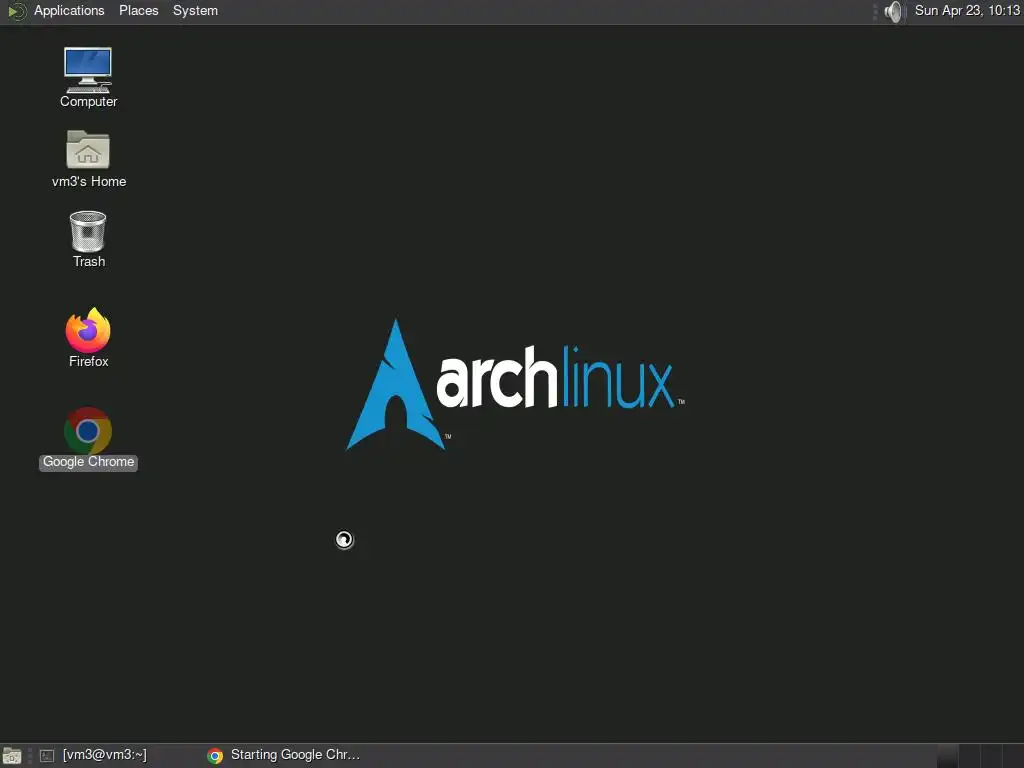Click the MATE logo in the top panel
This screenshot has height=768, width=1024.
click(16, 11)
